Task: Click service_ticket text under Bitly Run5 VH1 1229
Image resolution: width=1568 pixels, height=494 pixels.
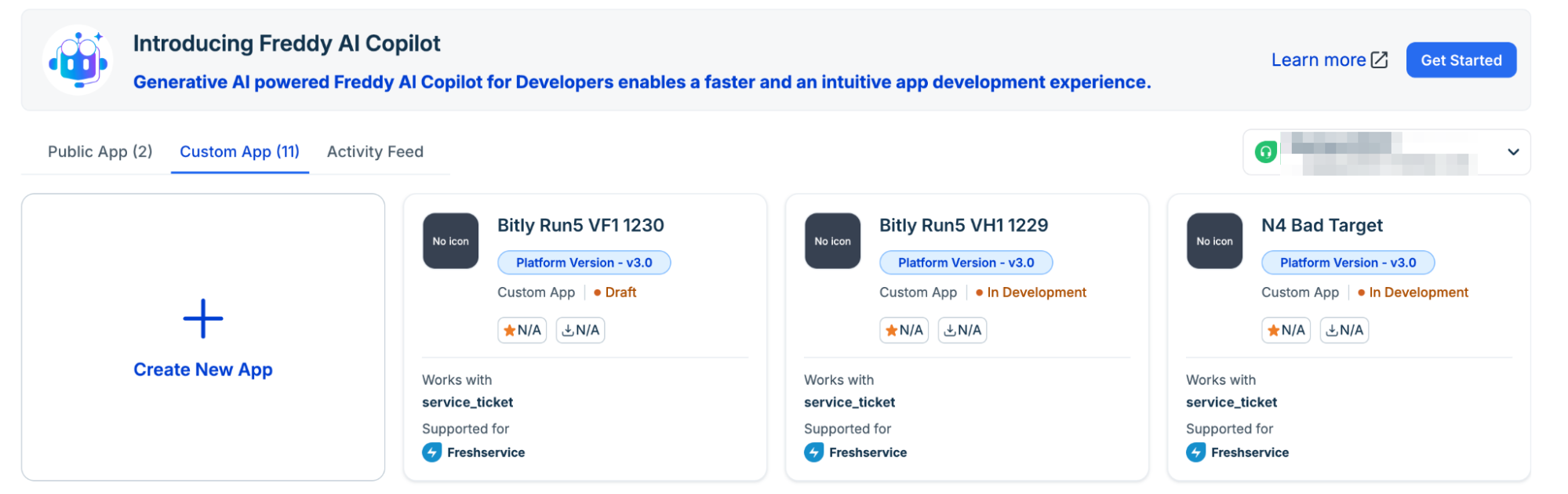Action: 849,402
